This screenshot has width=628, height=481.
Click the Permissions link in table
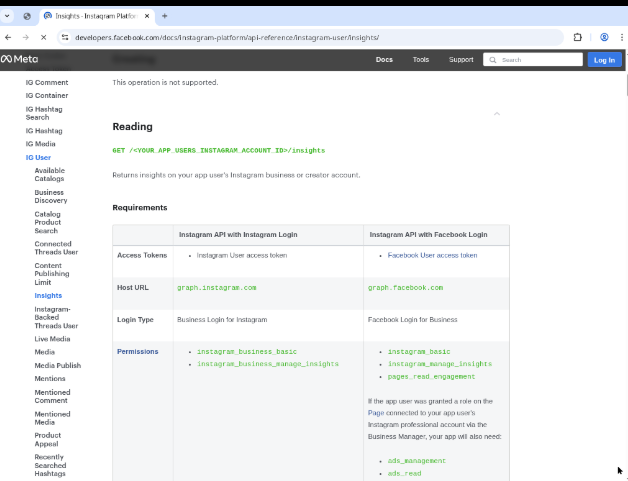click(137, 351)
